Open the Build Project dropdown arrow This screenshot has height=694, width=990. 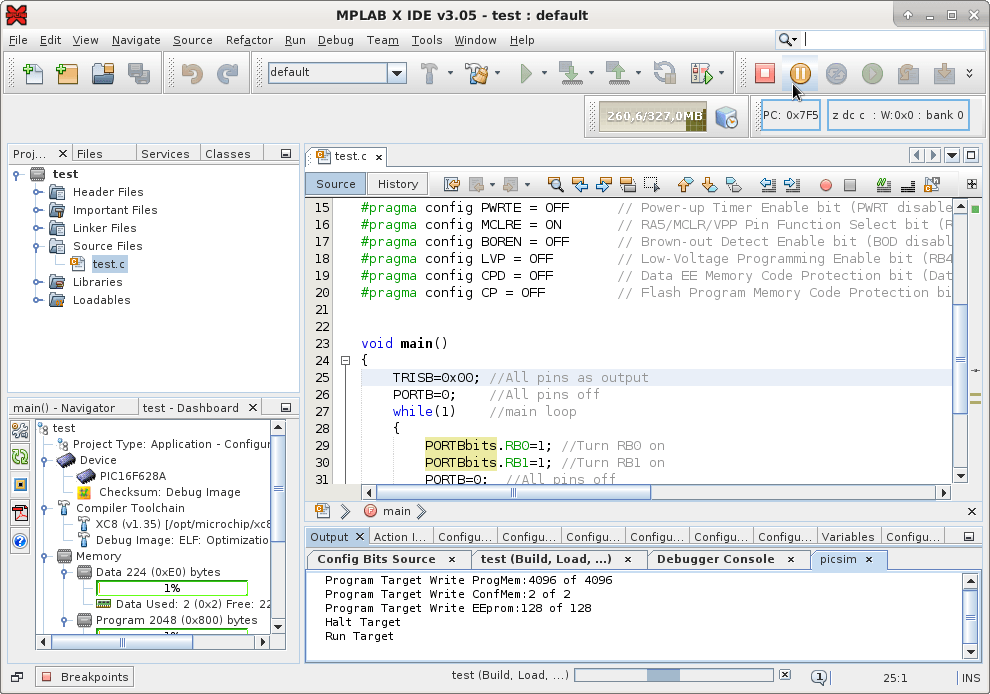(450, 73)
